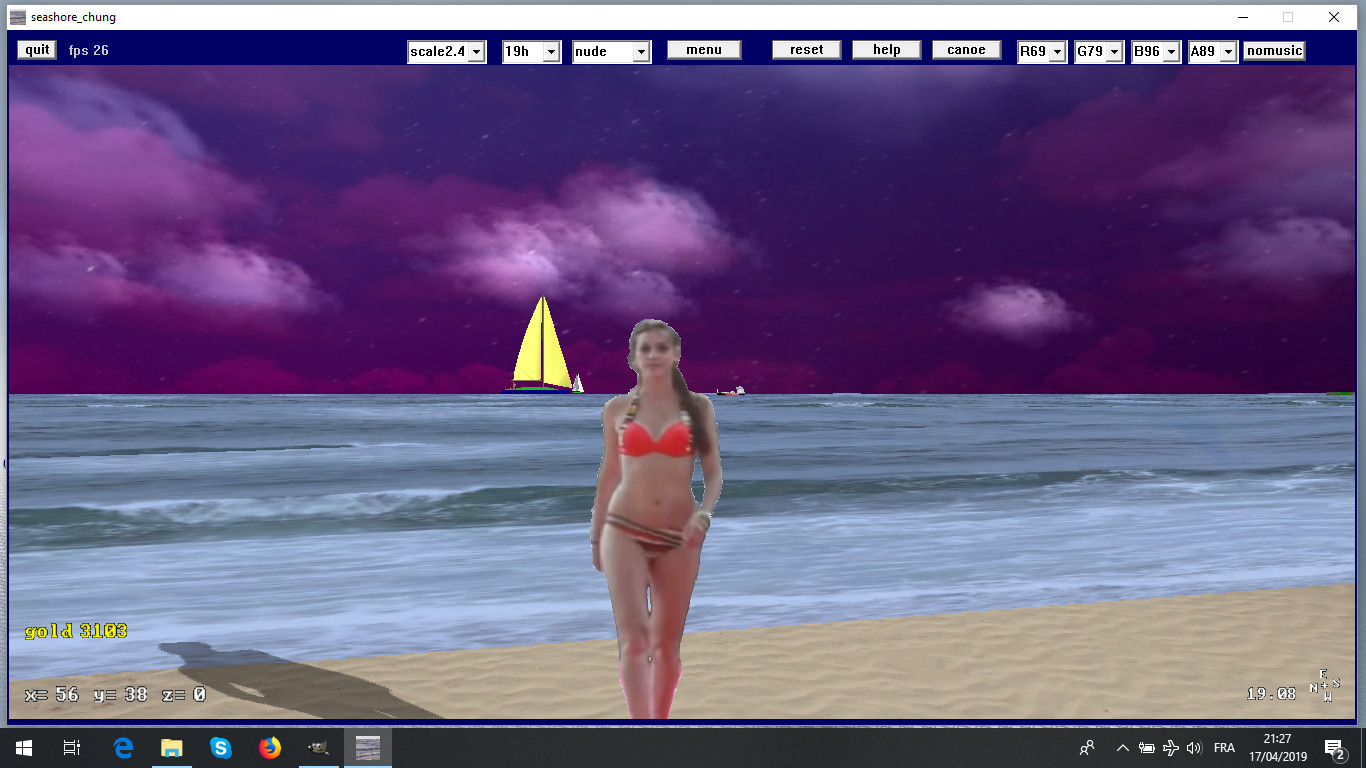The image size is (1366, 768).
Task: Open the taskbar clock showing 21:27
Action: point(1277,748)
